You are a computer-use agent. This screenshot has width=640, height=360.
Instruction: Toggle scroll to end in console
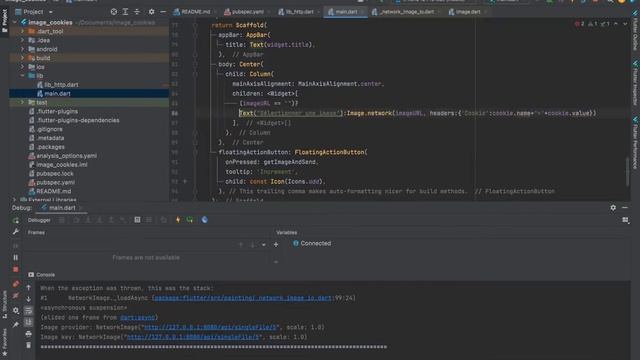click(28, 322)
